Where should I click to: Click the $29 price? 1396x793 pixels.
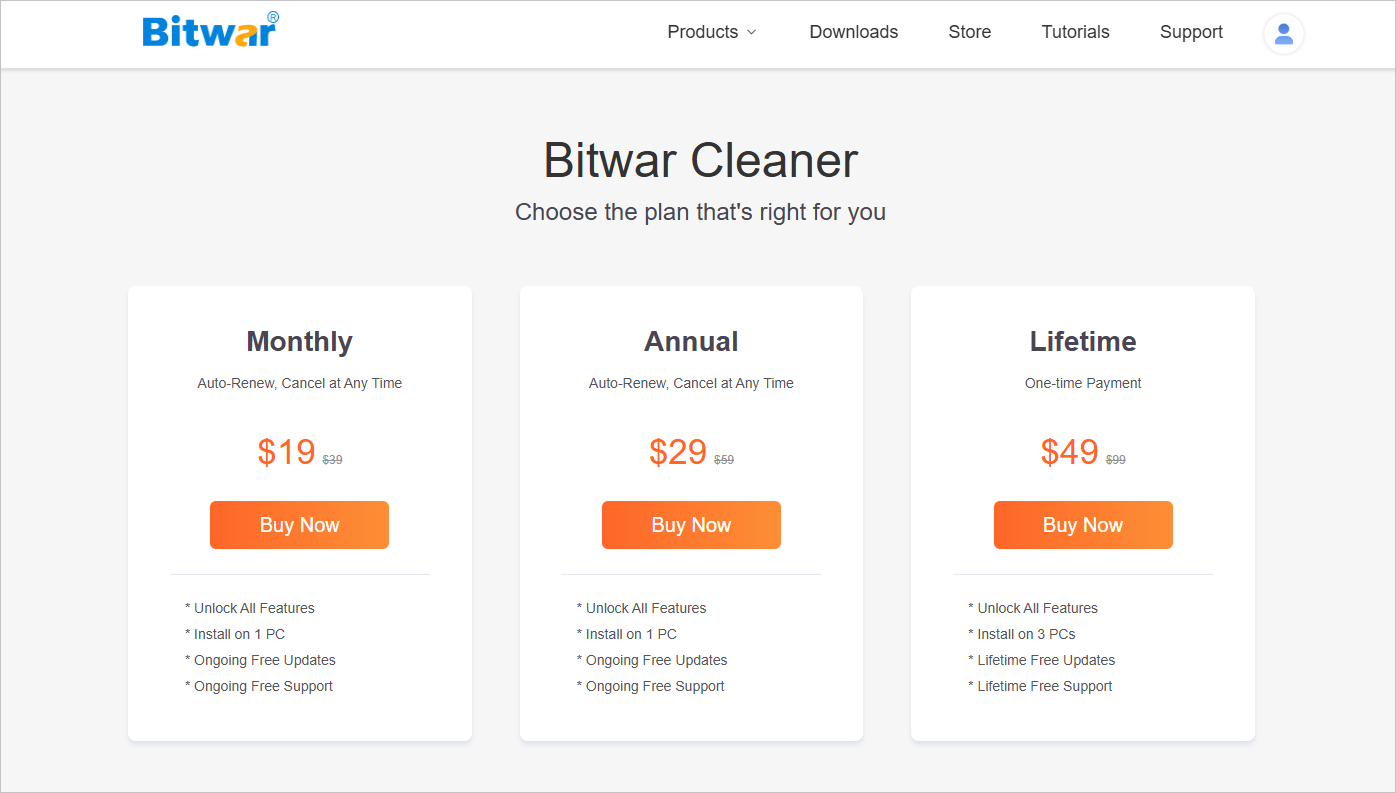pos(678,452)
